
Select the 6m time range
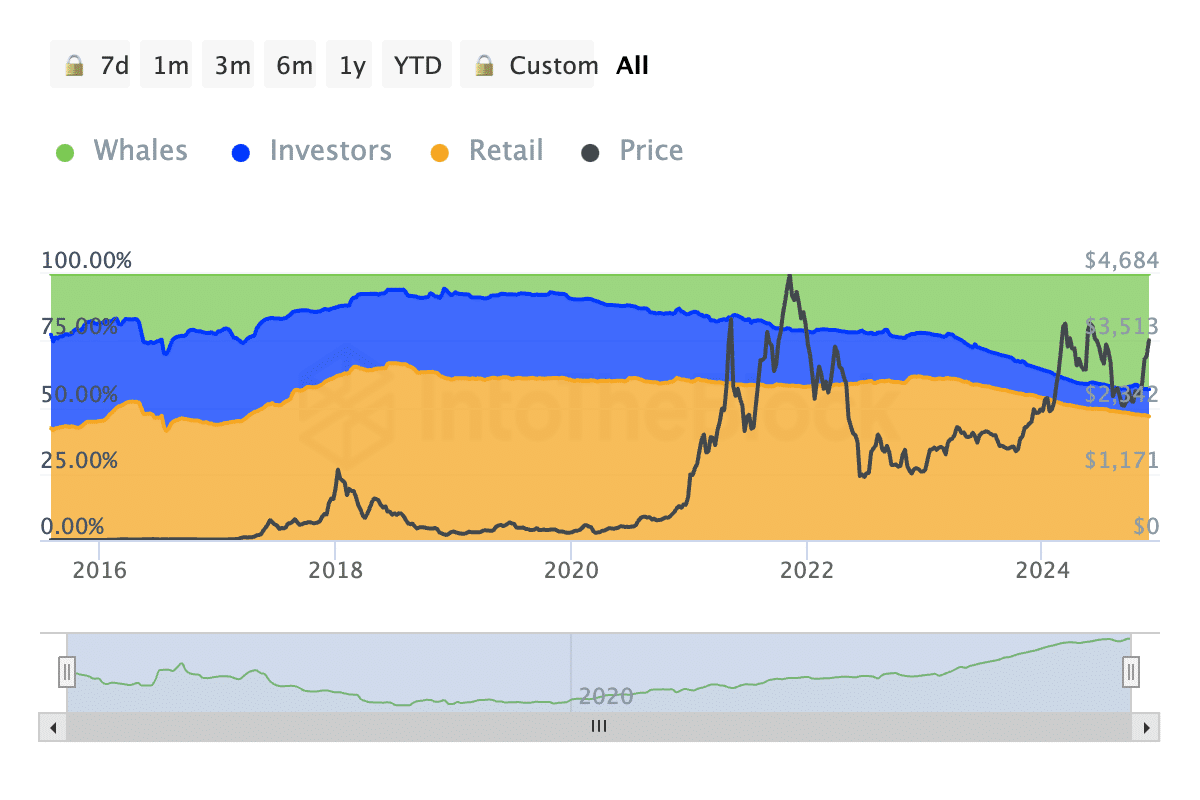coord(290,64)
